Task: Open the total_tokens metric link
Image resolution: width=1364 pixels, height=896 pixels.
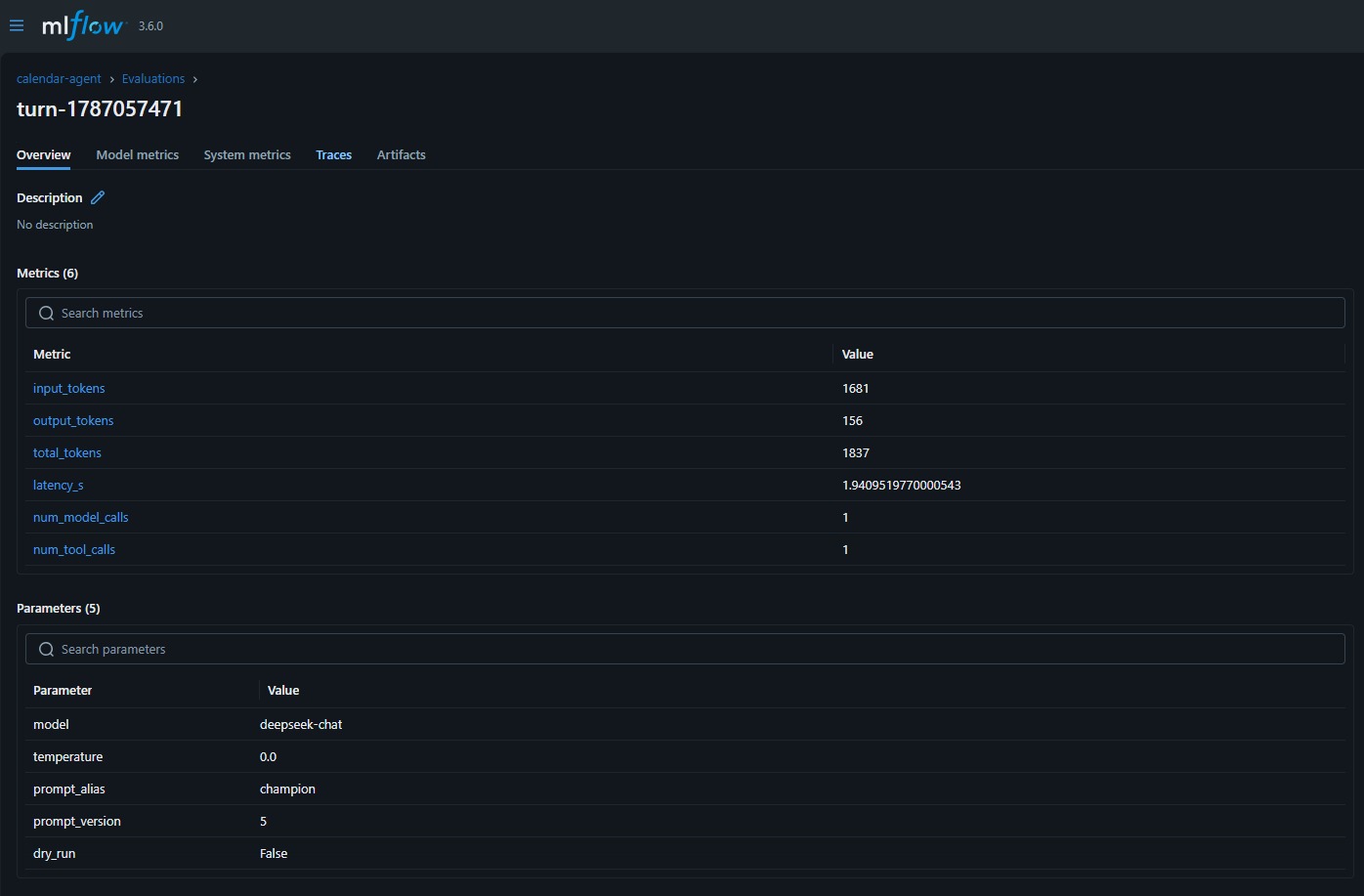Action: (x=67, y=452)
